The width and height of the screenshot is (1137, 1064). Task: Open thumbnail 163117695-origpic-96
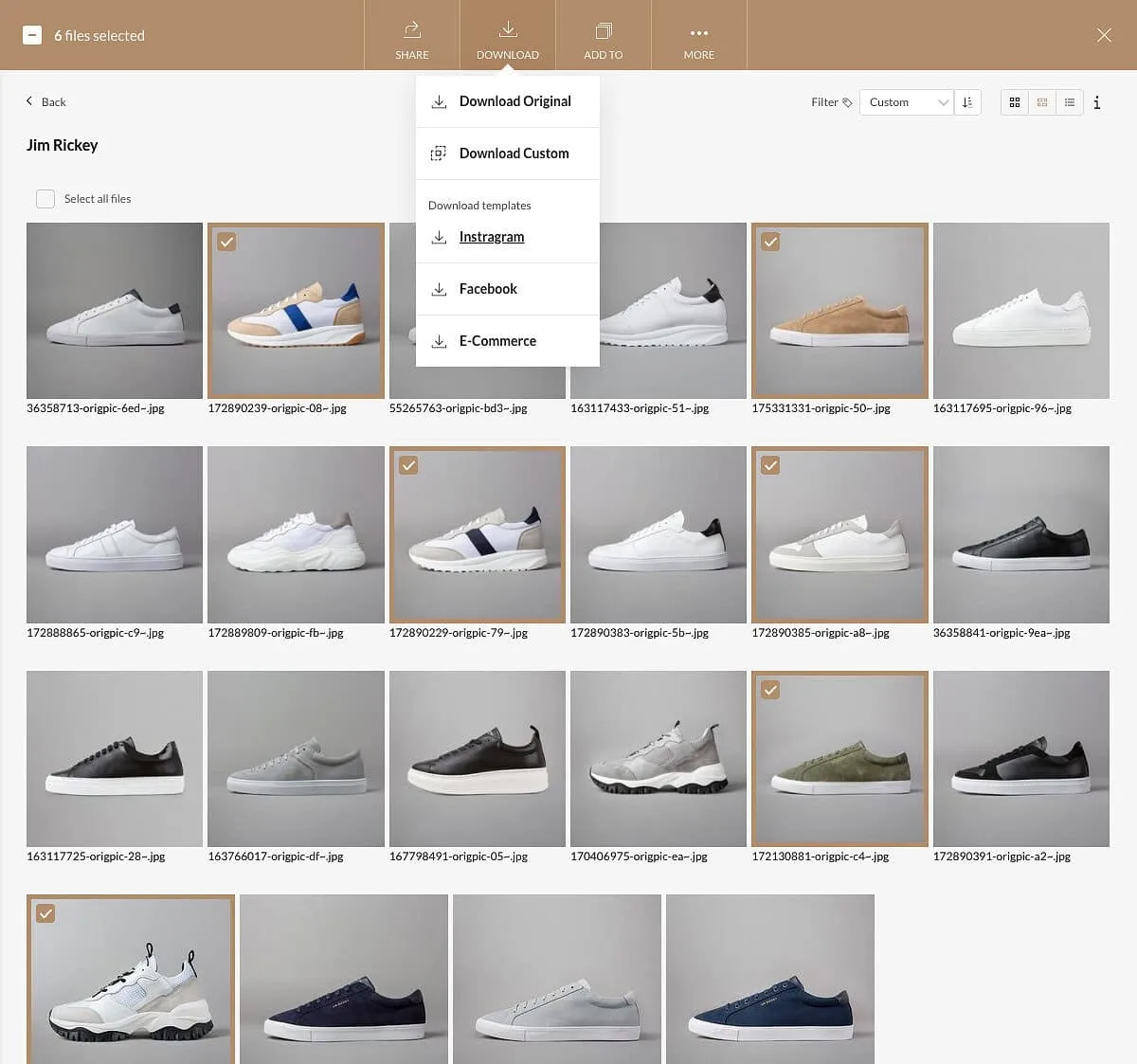pyautogui.click(x=1021, y=311)
